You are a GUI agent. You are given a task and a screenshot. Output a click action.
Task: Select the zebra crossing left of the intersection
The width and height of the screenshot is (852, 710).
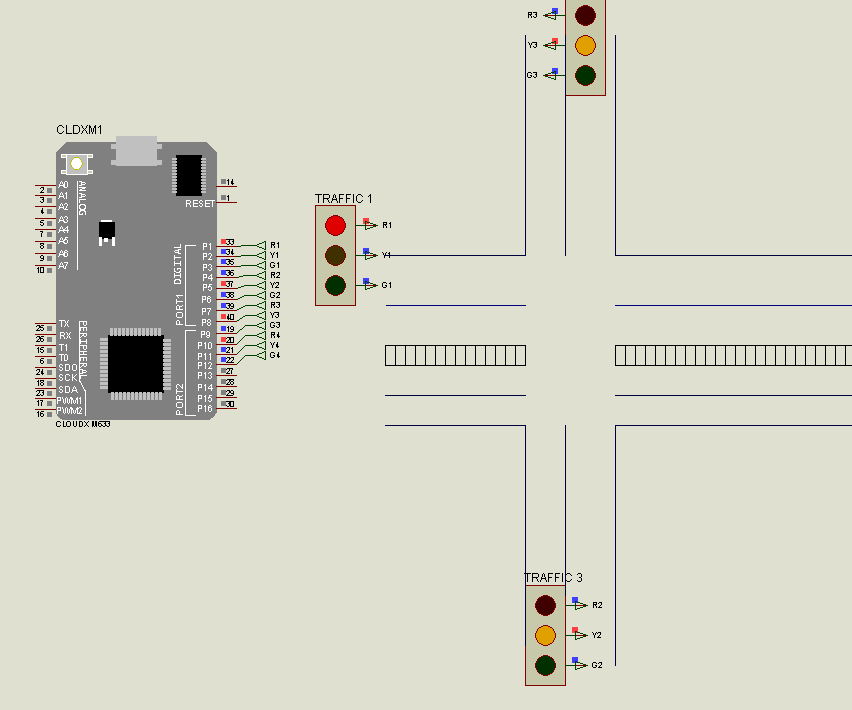pyautogui.click(x=455, y=355)
